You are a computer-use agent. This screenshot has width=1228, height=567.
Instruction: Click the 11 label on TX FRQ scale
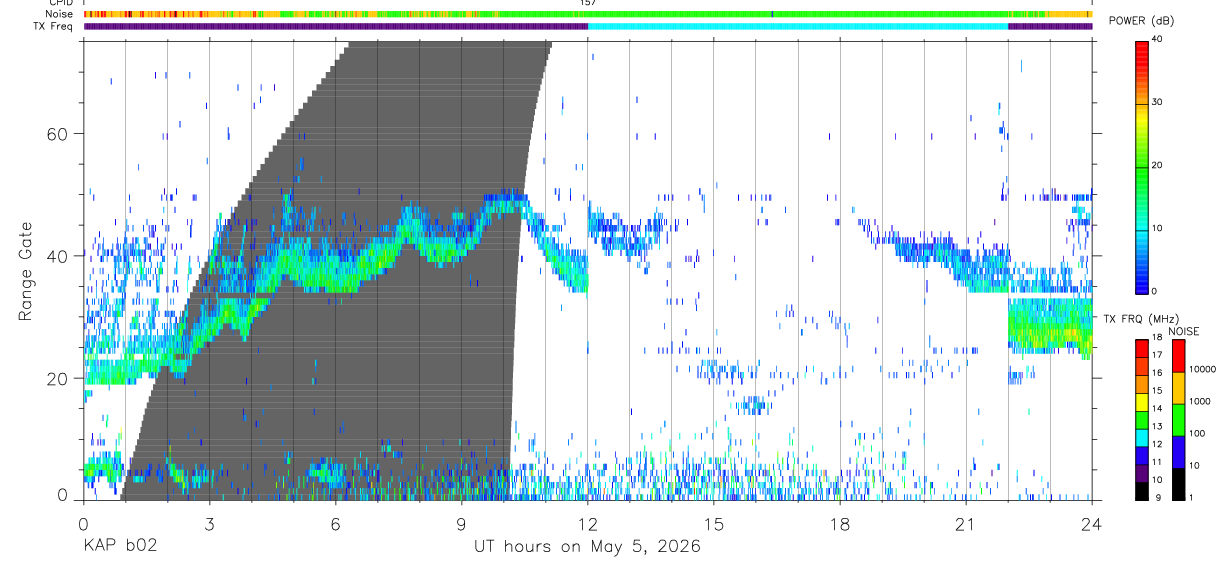tap(1156, 462)
